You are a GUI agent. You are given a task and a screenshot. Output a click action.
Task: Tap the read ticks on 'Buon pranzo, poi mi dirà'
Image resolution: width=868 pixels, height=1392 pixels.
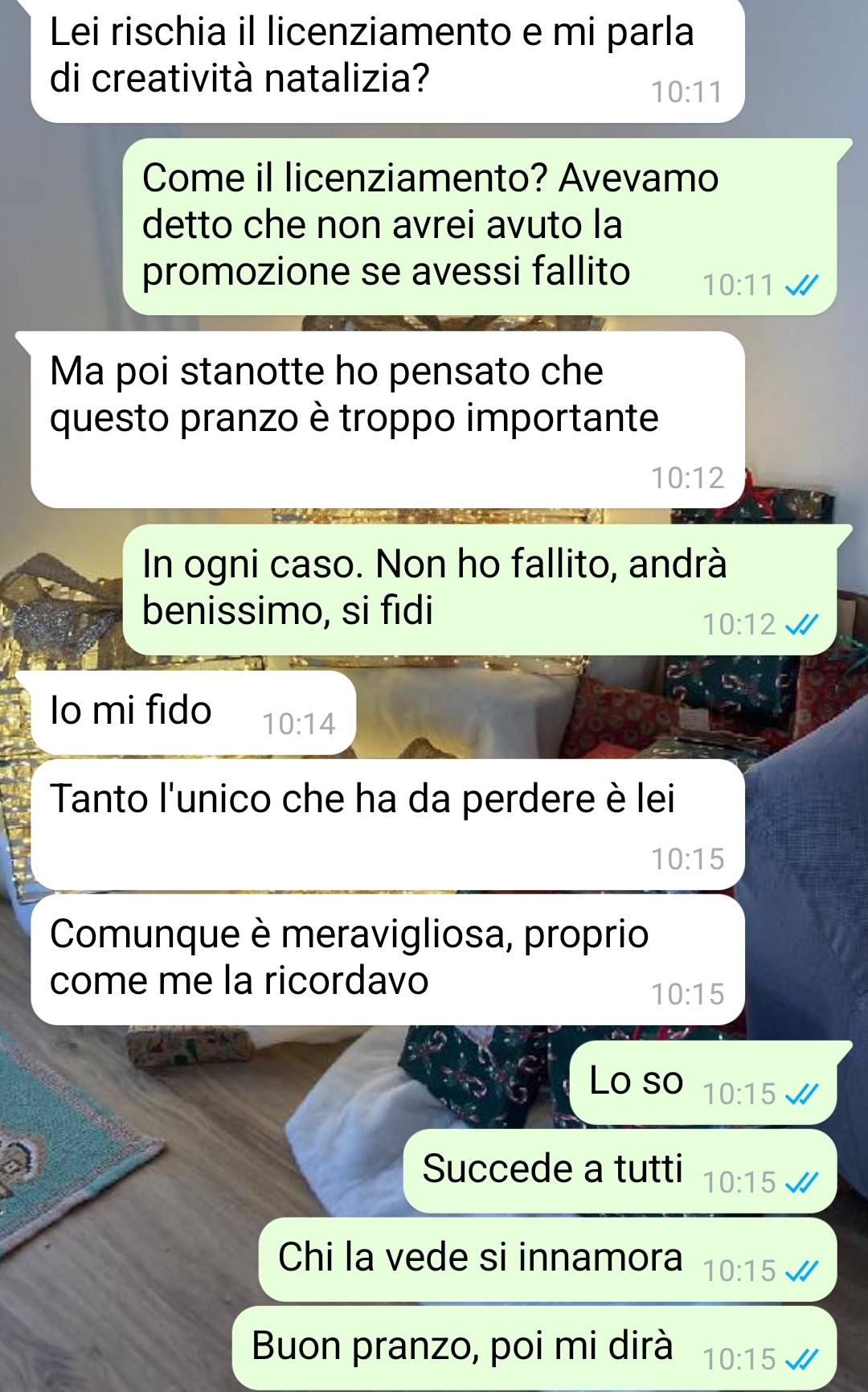coord(801,1359)
